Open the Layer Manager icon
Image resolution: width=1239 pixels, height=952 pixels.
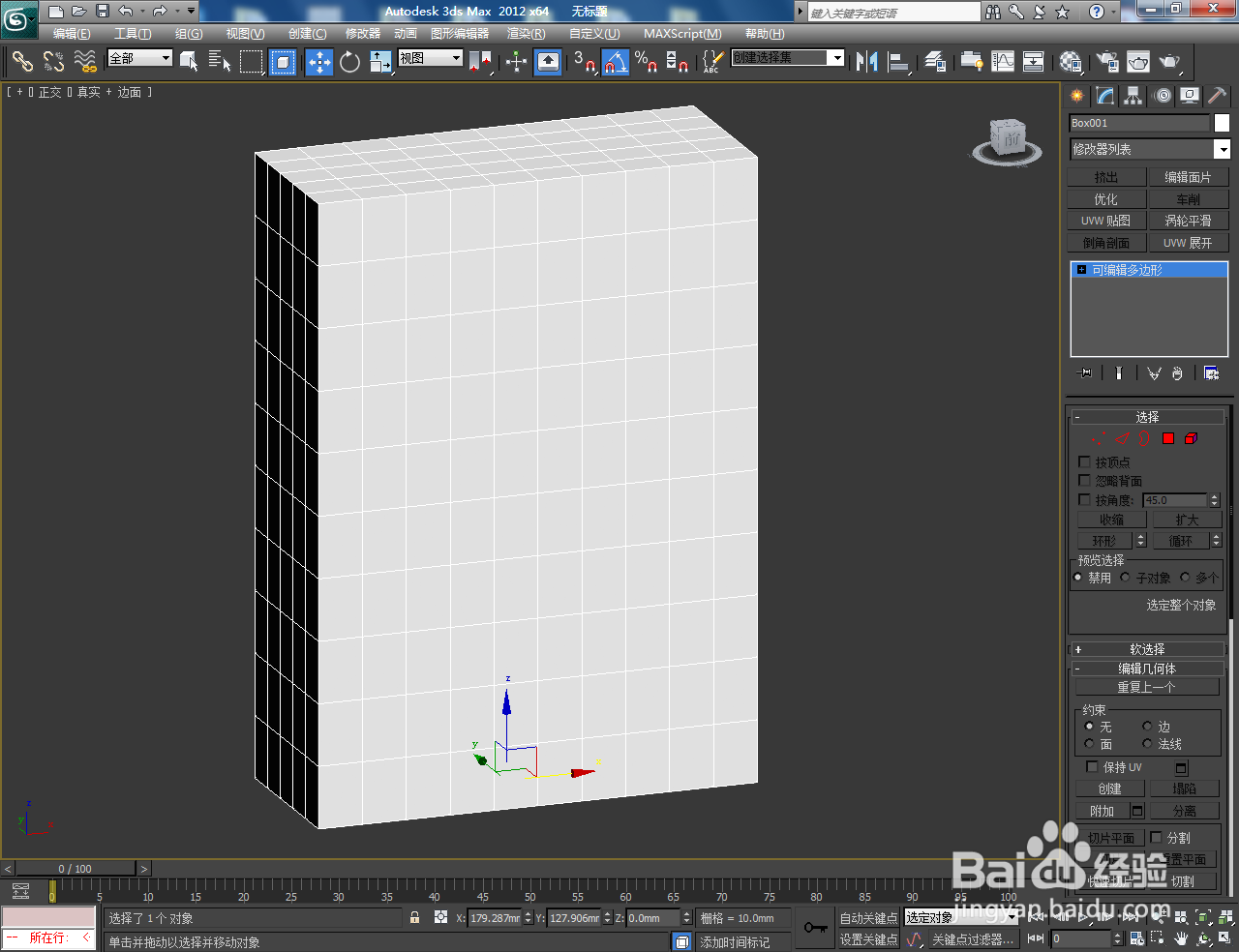[x=935, y=62]
